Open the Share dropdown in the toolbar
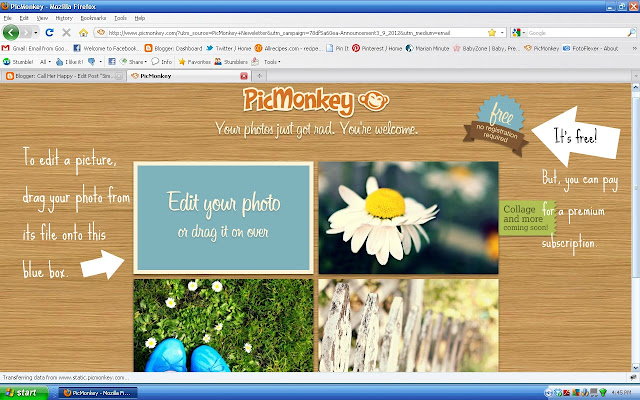Image resolution: width=640 pixels, height=400 pixels. (x=133, y=62)
